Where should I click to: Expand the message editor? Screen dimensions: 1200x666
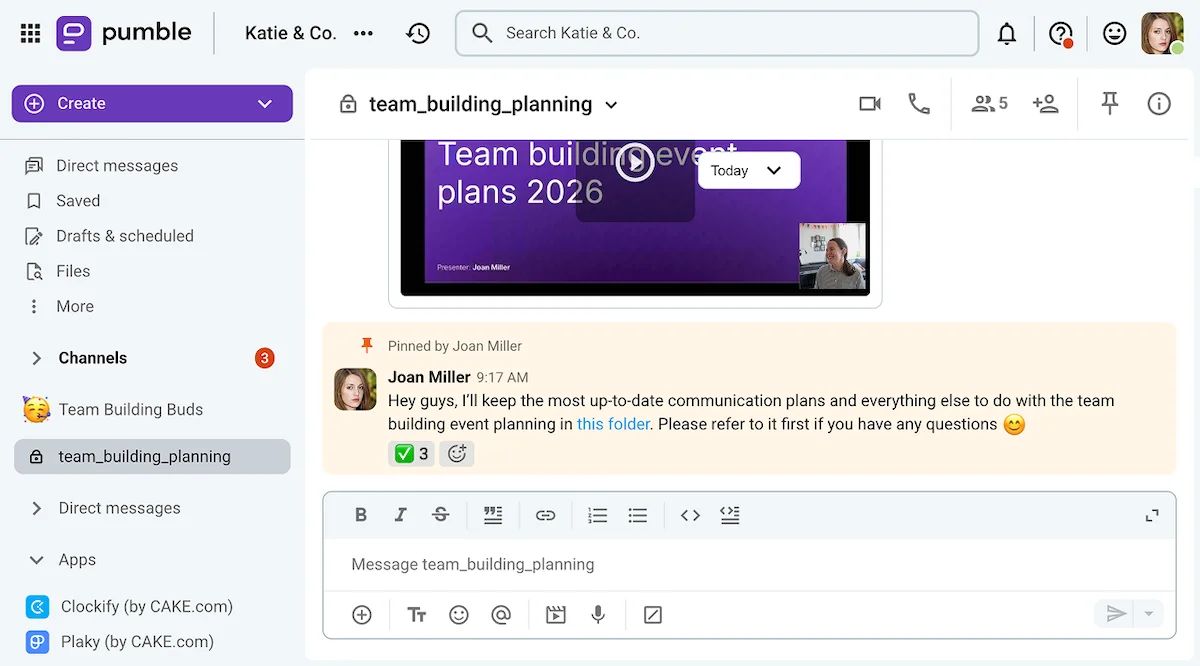pos(1152,515)
